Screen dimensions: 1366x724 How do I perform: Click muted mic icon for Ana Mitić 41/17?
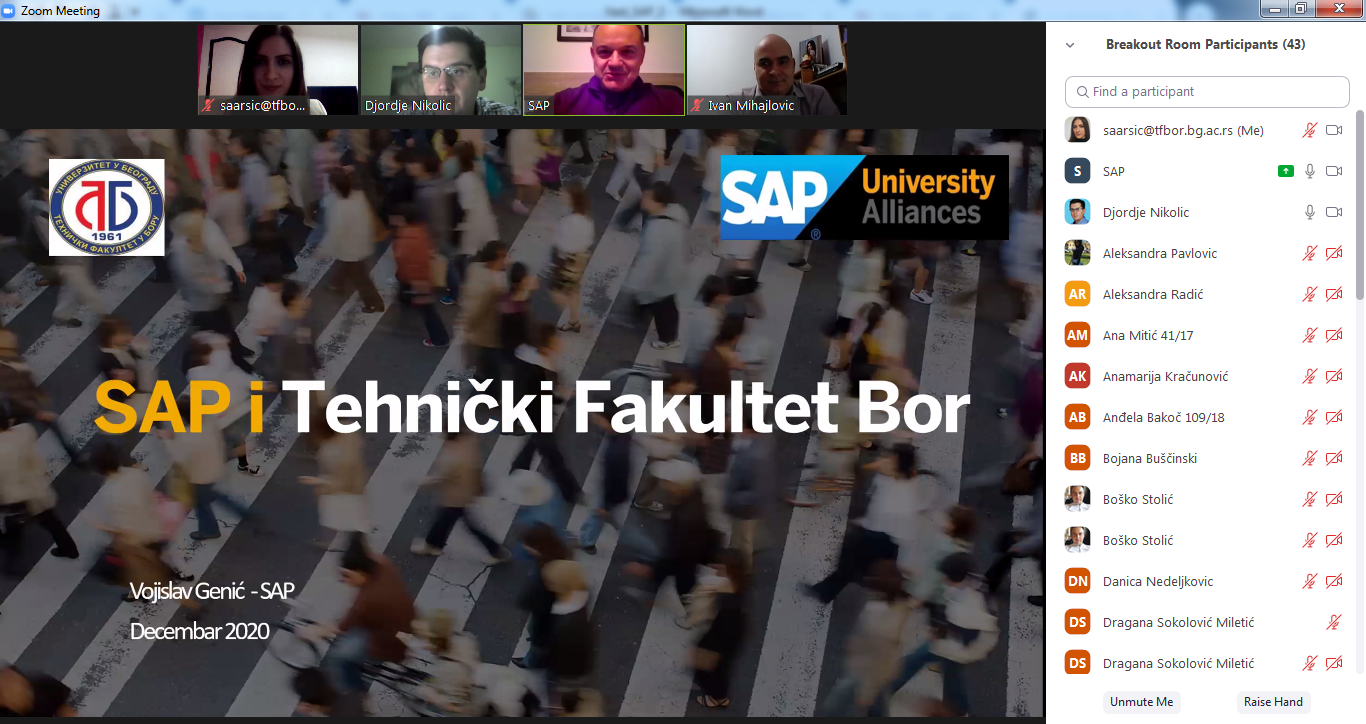(1309, 335)
